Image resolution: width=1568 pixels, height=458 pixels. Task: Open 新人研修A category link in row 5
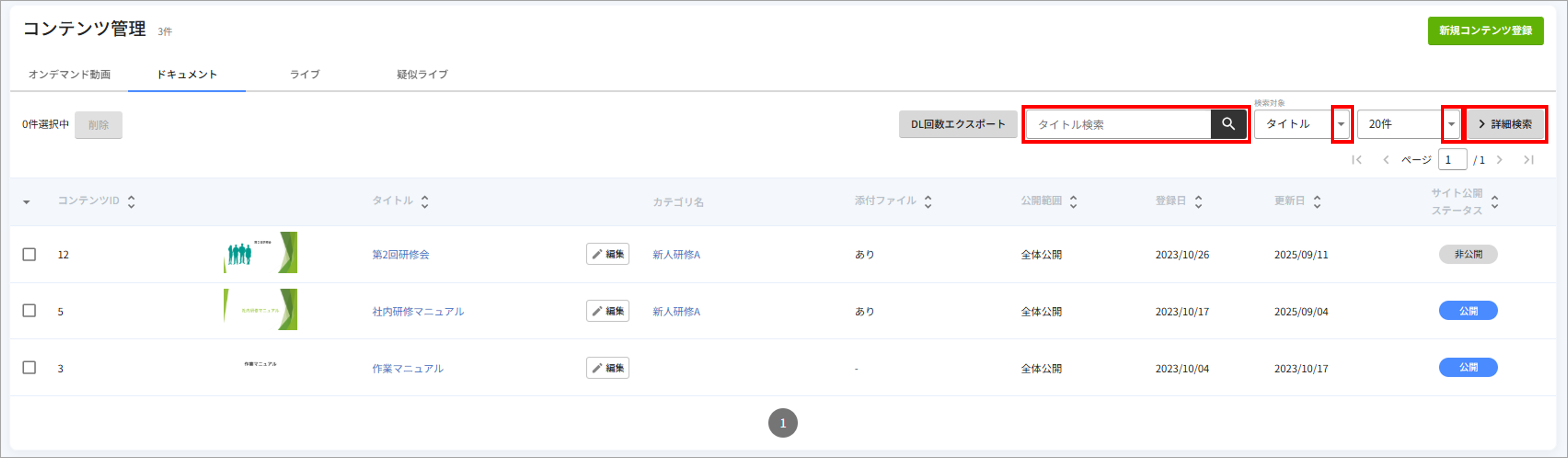tap(676, 311)
